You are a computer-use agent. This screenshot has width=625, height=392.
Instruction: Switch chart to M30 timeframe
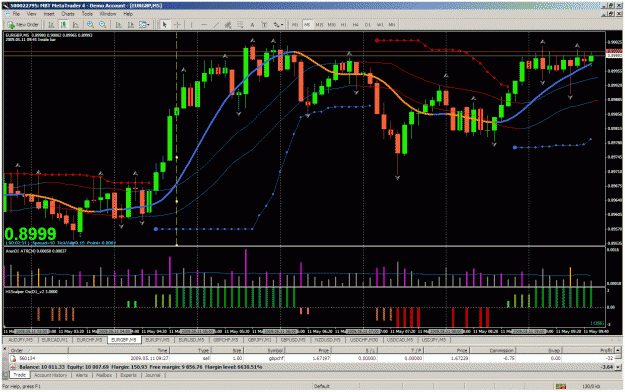tap(332, 25)
